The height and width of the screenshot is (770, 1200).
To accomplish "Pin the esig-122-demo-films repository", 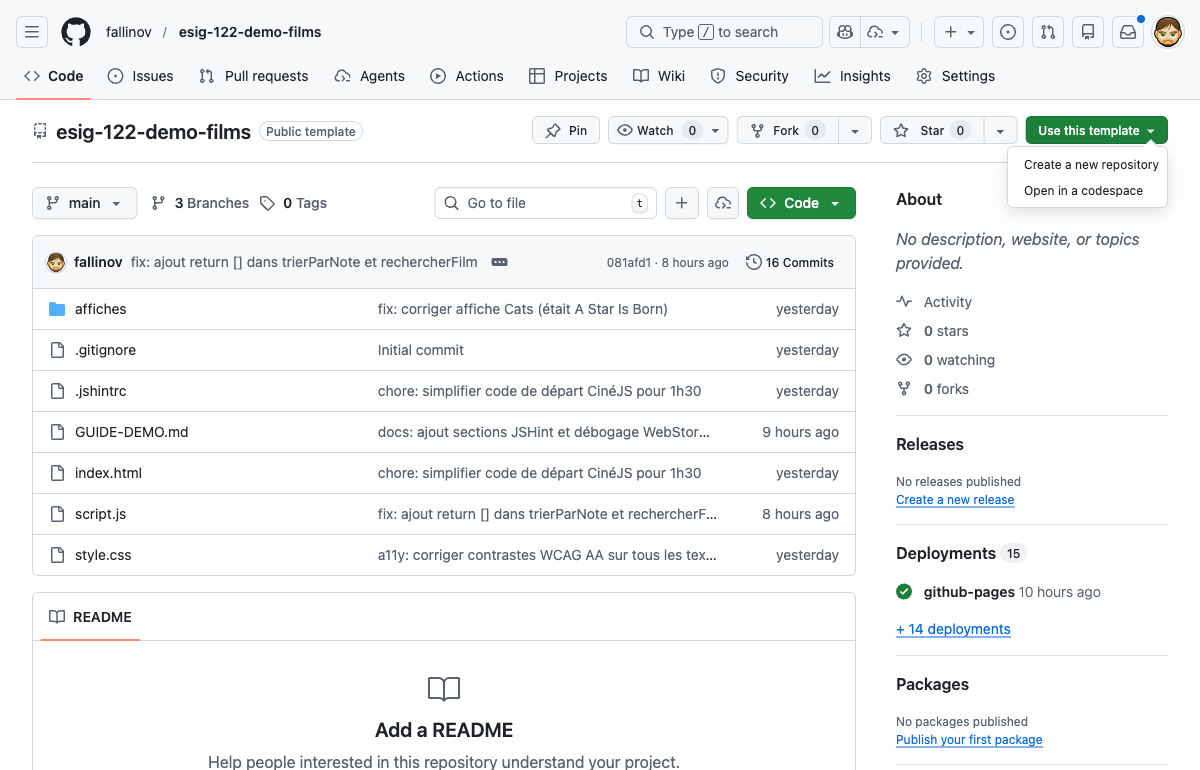I will click(x=565, y=130).
